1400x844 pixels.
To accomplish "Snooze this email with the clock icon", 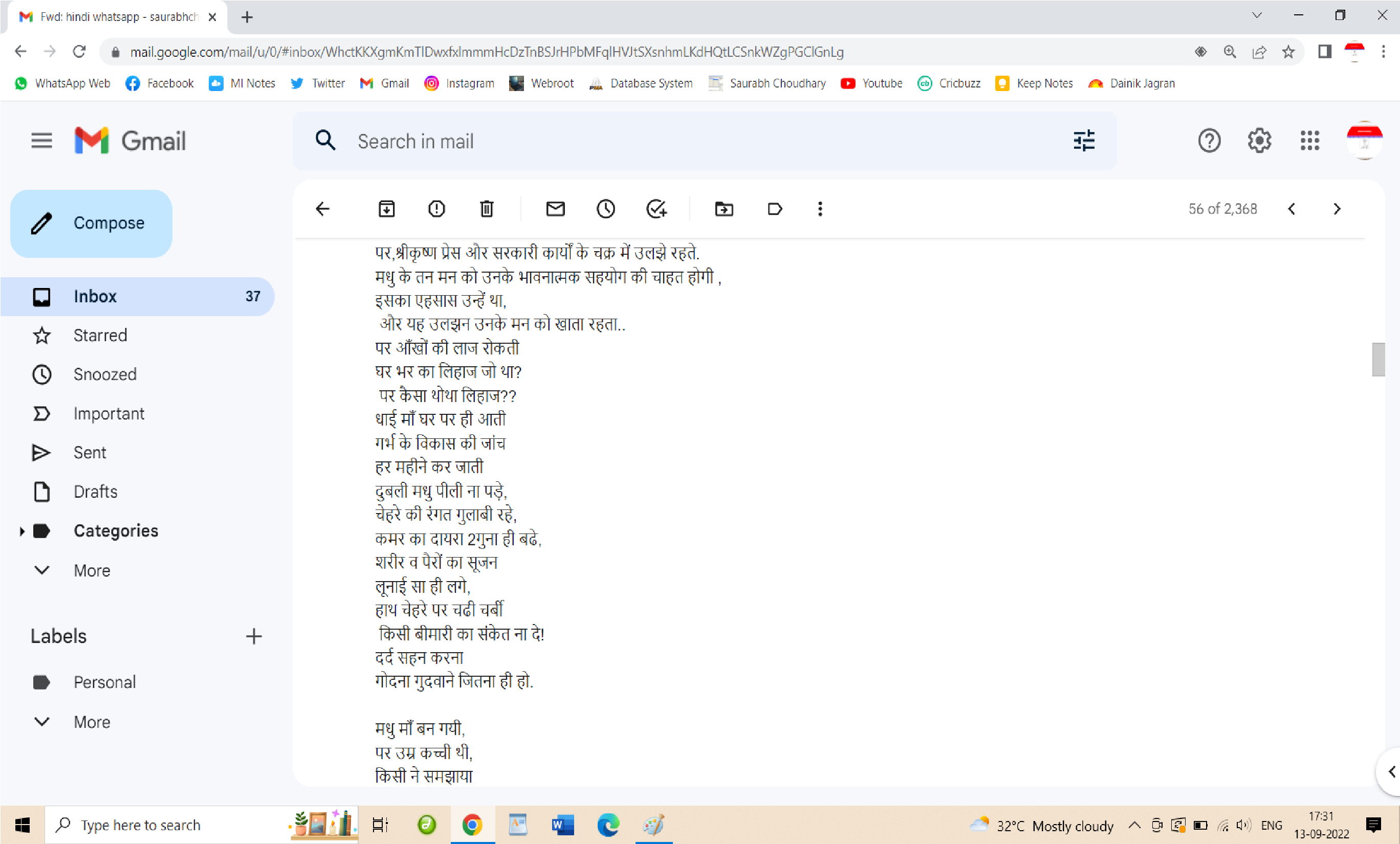I will click(606, 209).
